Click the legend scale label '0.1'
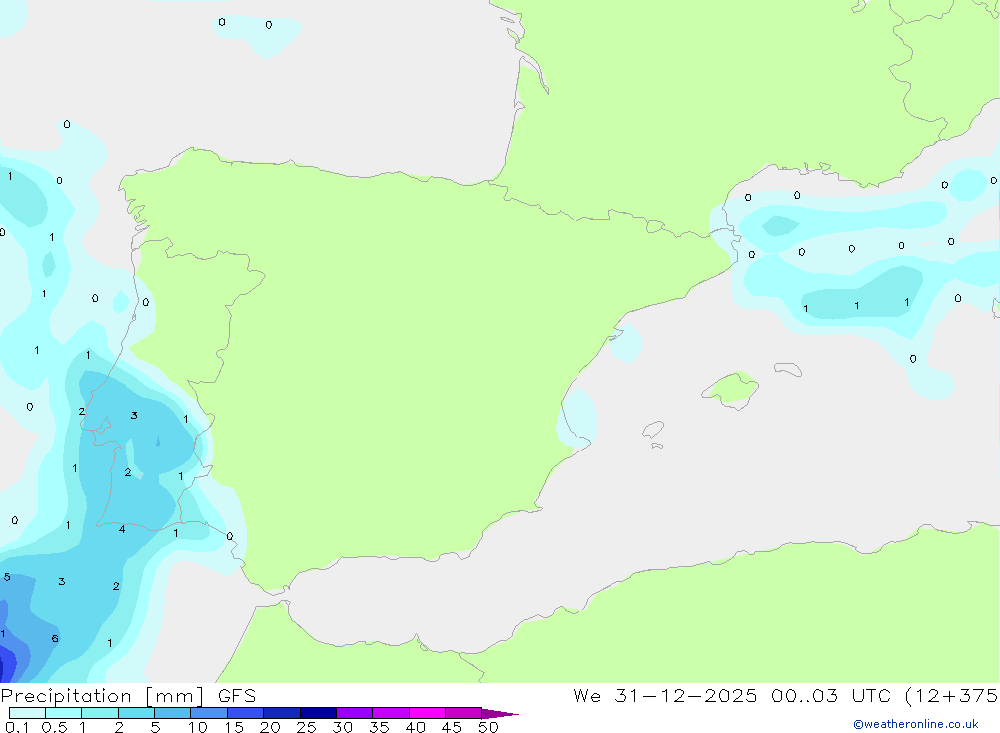Screen dimensions: 1000x733 (x=17, y=727)
